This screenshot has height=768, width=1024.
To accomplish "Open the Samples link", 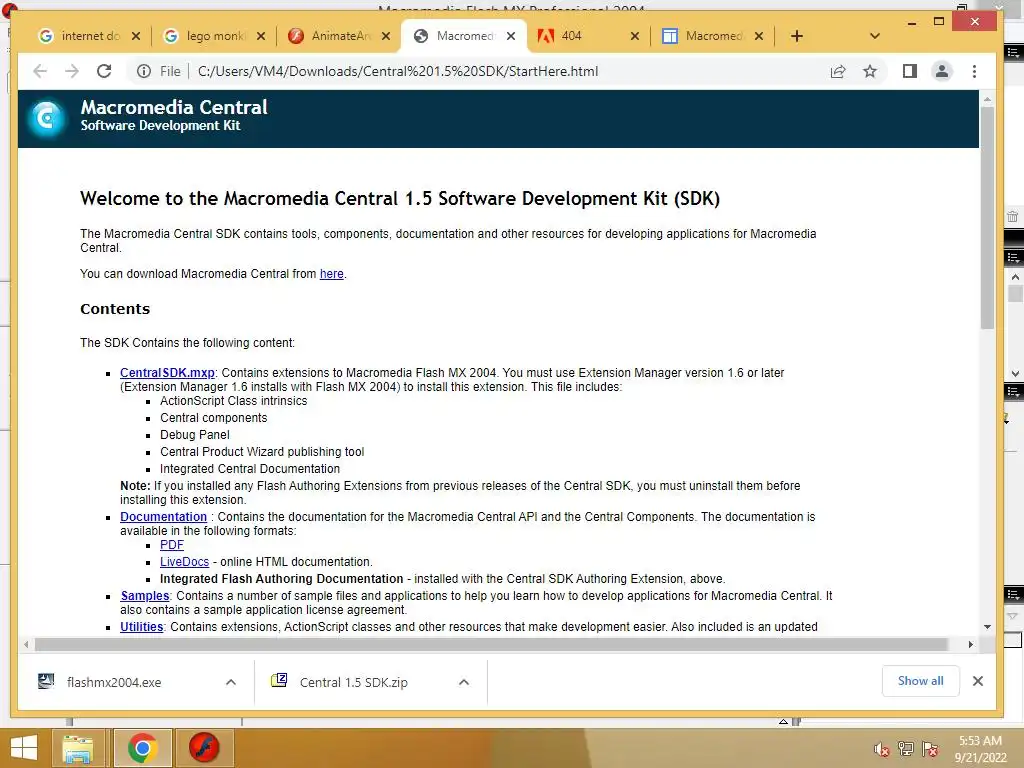I will (x=145, y=596).
